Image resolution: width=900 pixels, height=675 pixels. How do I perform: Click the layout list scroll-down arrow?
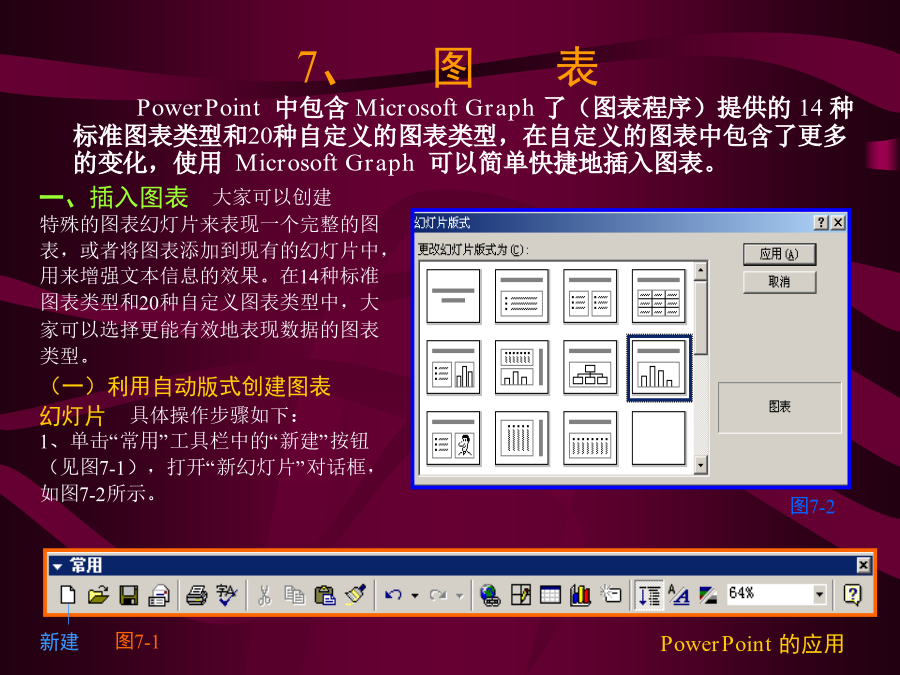pos(700,465)
